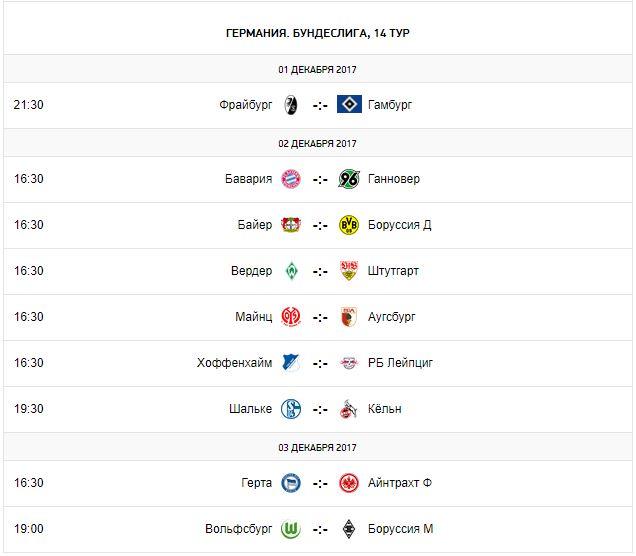Click the Герта vs Айнтрахт score placeholder
This screenshot has height=556, width=636.
point(320,483)
